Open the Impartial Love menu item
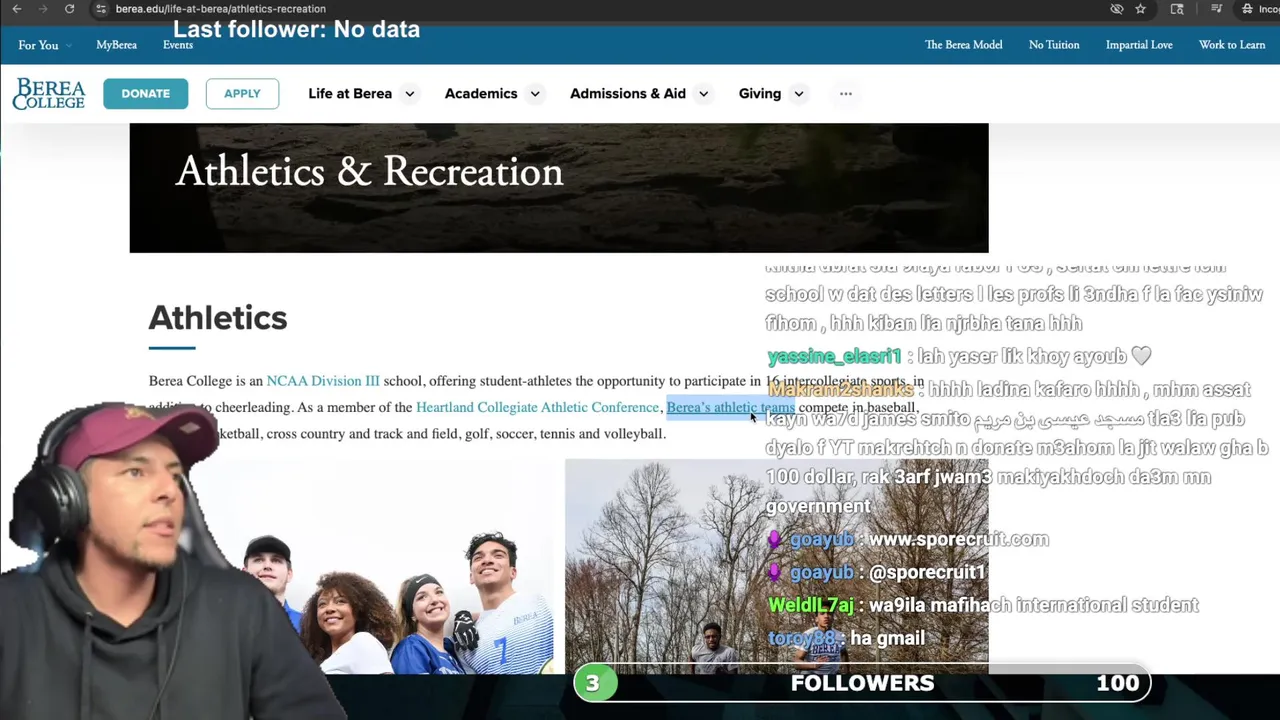Screen dimensions: 1280x720 coord(1139,45)
